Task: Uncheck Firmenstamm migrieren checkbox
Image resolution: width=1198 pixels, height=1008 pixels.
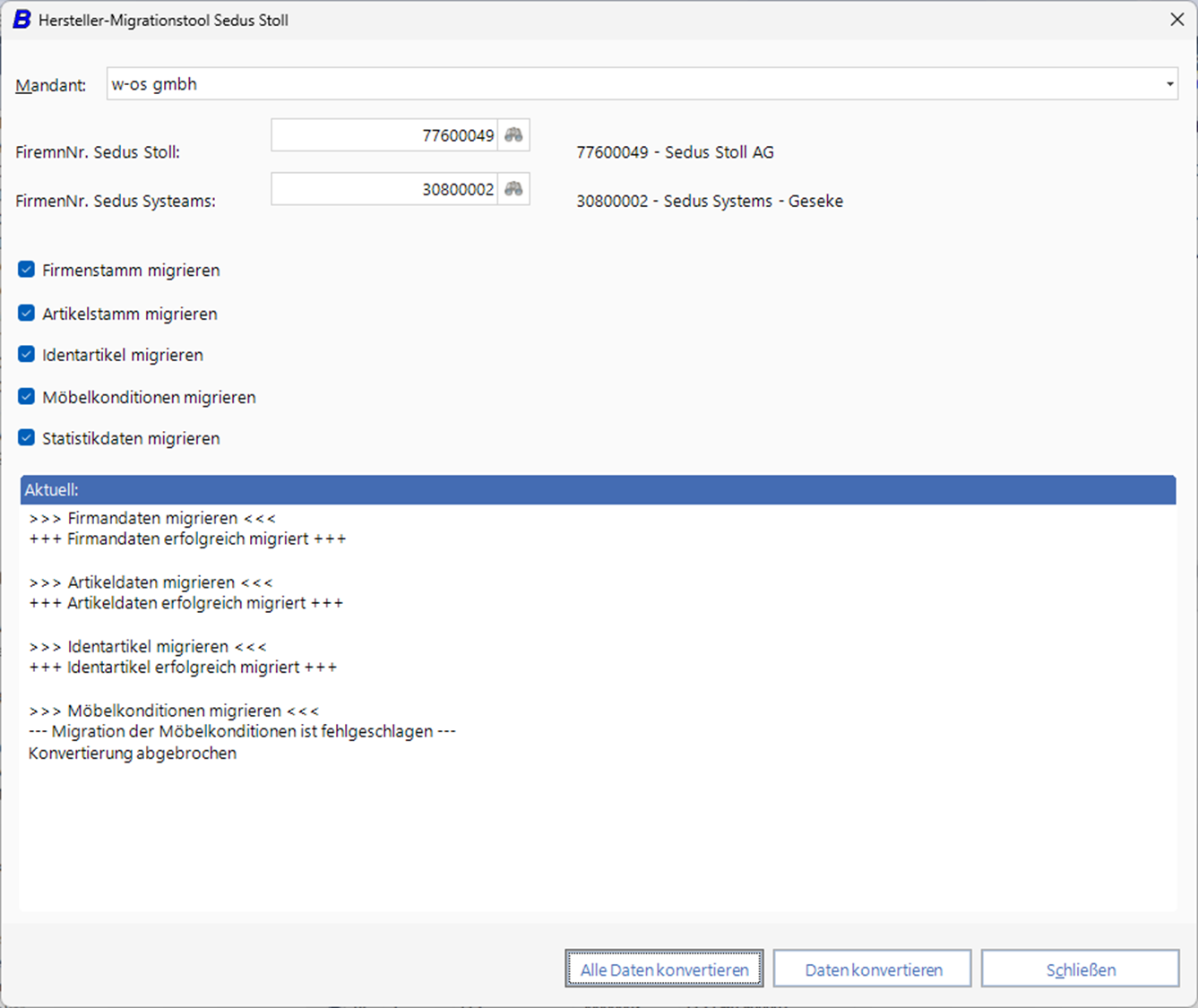Action: [x=27, y=270]
